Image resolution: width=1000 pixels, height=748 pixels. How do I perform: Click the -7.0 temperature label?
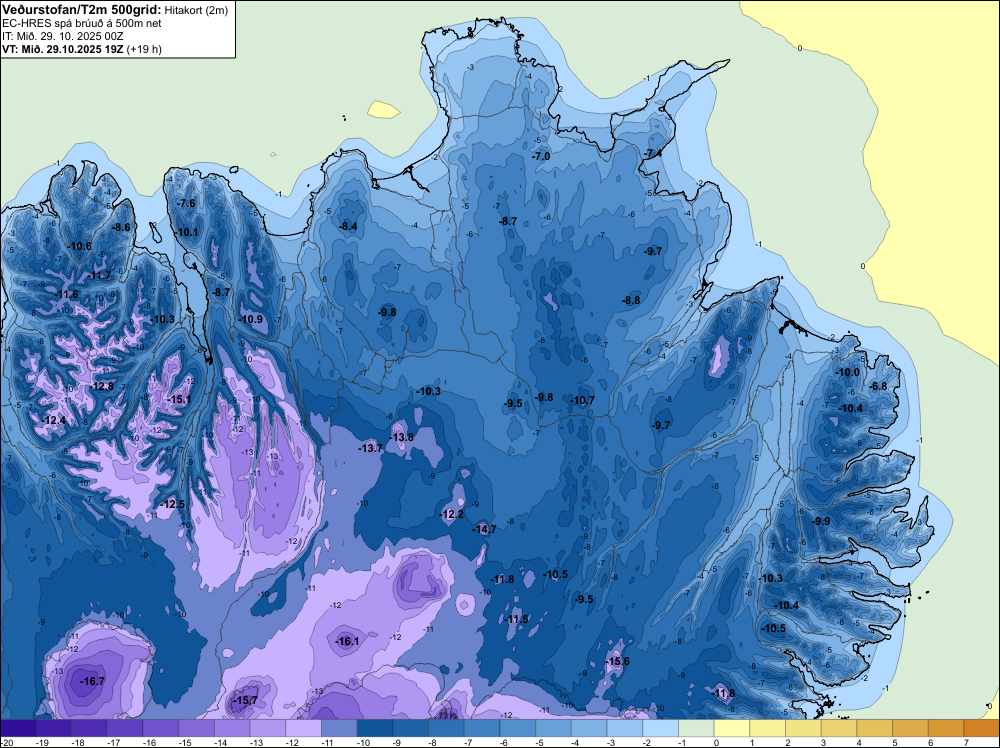540,156
